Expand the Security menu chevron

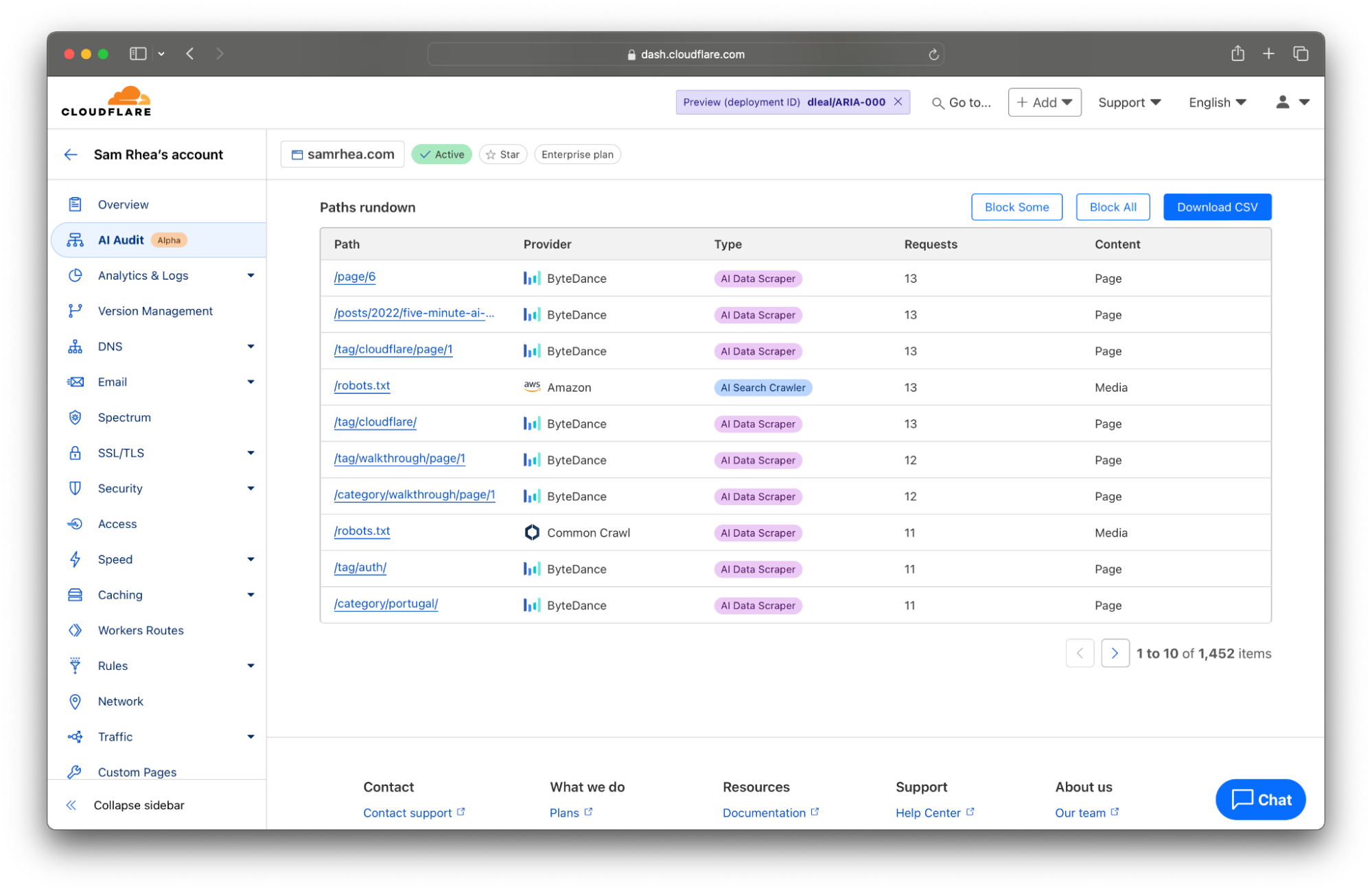click(251, 488)
